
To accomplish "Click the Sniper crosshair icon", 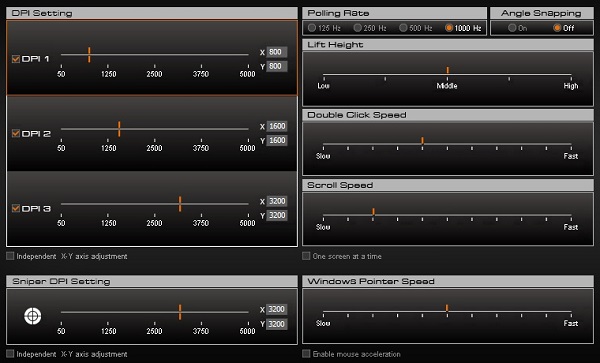I will click(33, 316).
